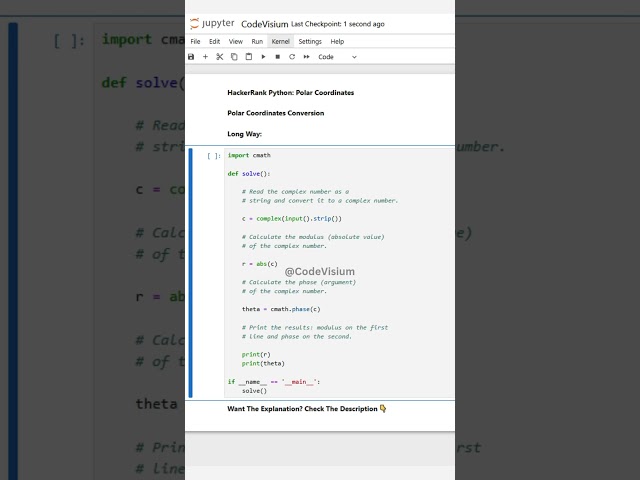Open the View menu
This screenshot has height=480, width=640.
click(x=236, y=41)
